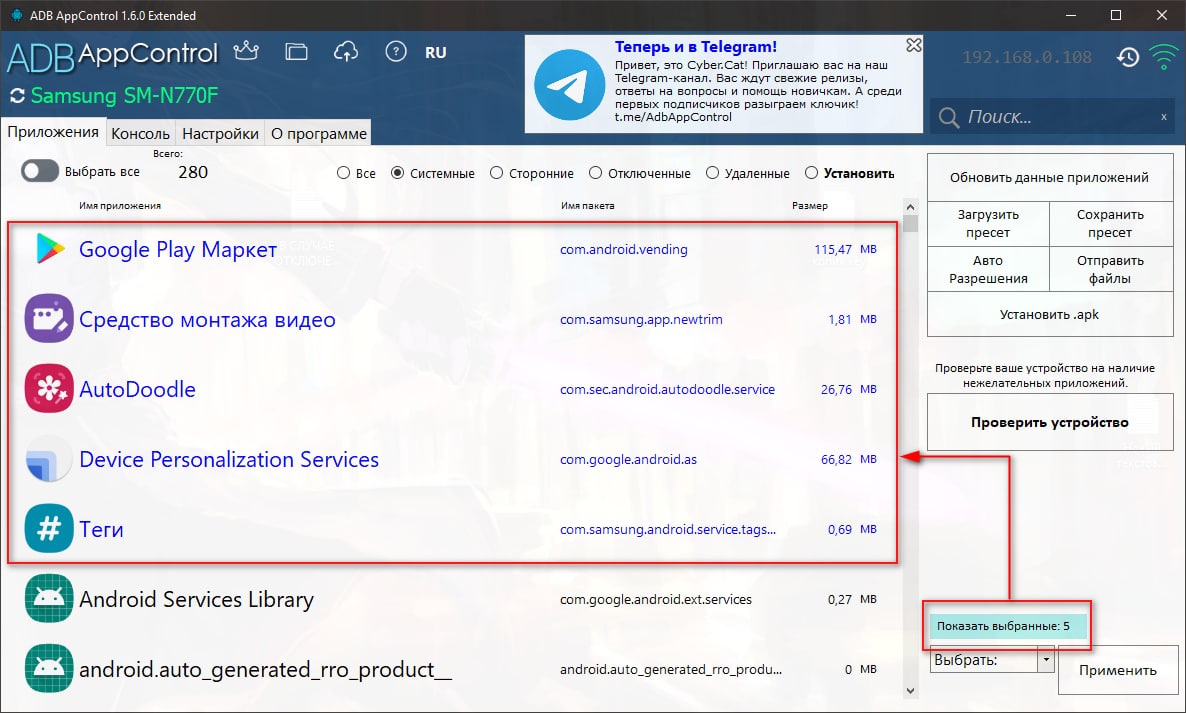Click Авто Разрешения button
1186x713 pixels.
(988, 269)
